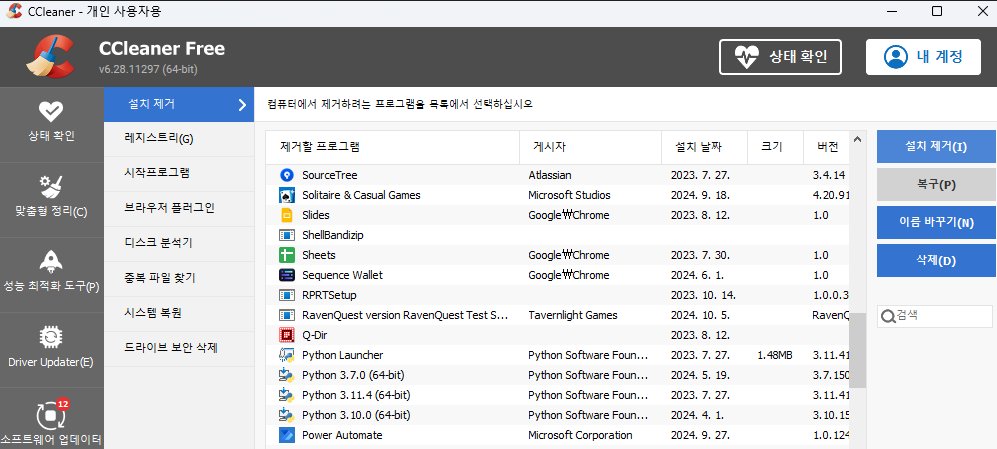
Task: Click the ShellBandizip program icon
Action: click(287, 235)
